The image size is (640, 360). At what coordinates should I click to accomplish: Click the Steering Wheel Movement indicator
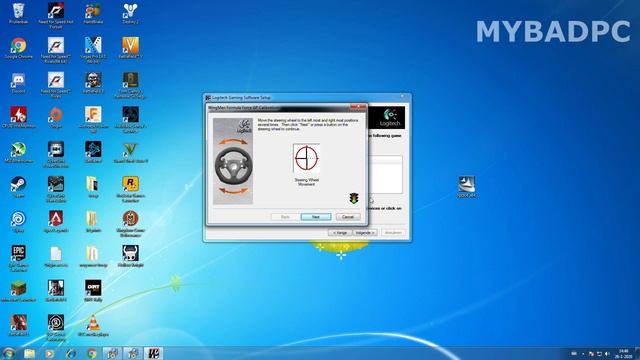point(307,158)
